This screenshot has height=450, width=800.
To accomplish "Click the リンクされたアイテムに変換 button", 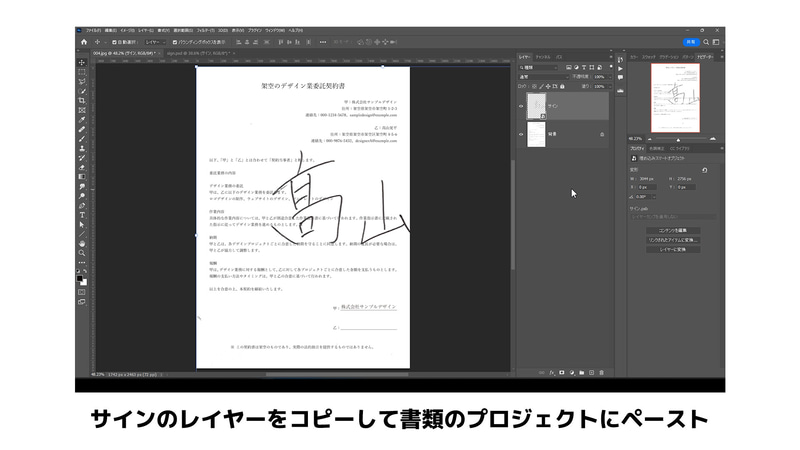I will click(673, 240).
